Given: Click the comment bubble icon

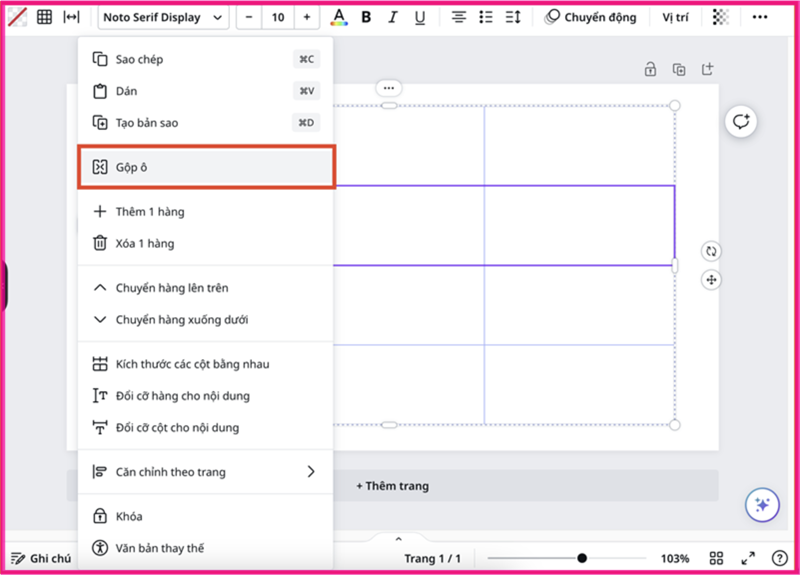Looking at the screenshot, I should [x=741, y=122].
